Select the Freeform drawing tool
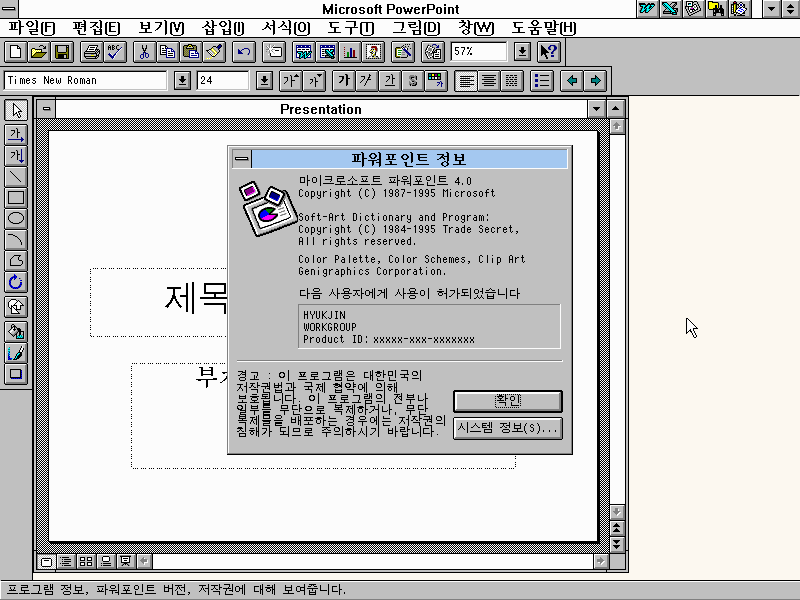The width and height of the screenshot is (800, 600). pyautogui.click(x=16, y=261)
